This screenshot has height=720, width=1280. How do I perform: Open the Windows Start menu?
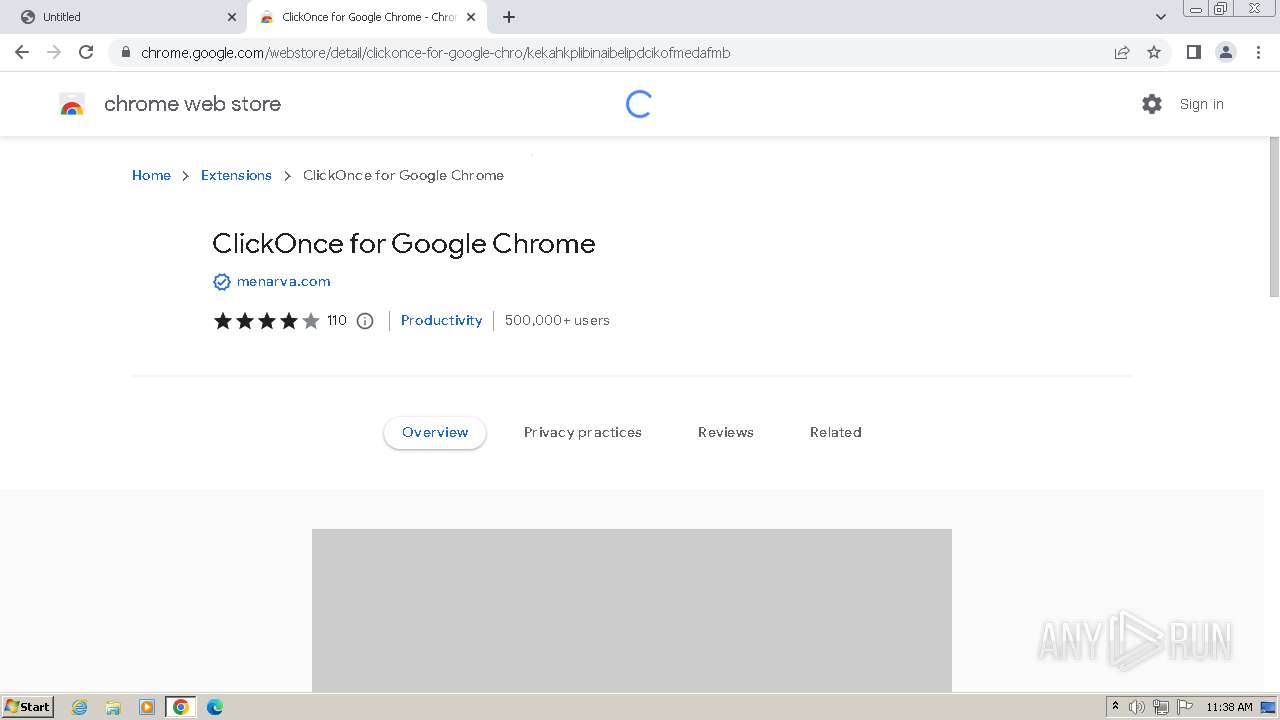click(28, 706)
